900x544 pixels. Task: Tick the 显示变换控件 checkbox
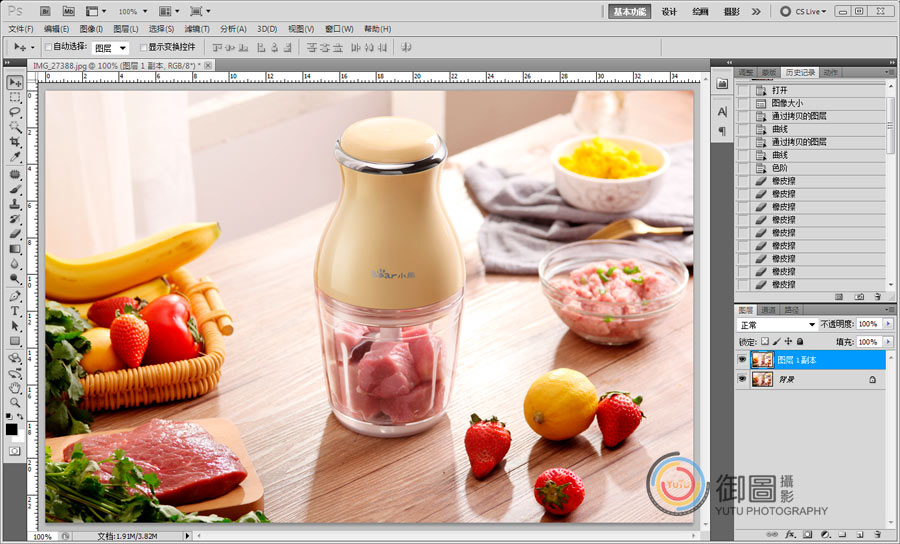[143, 47]
